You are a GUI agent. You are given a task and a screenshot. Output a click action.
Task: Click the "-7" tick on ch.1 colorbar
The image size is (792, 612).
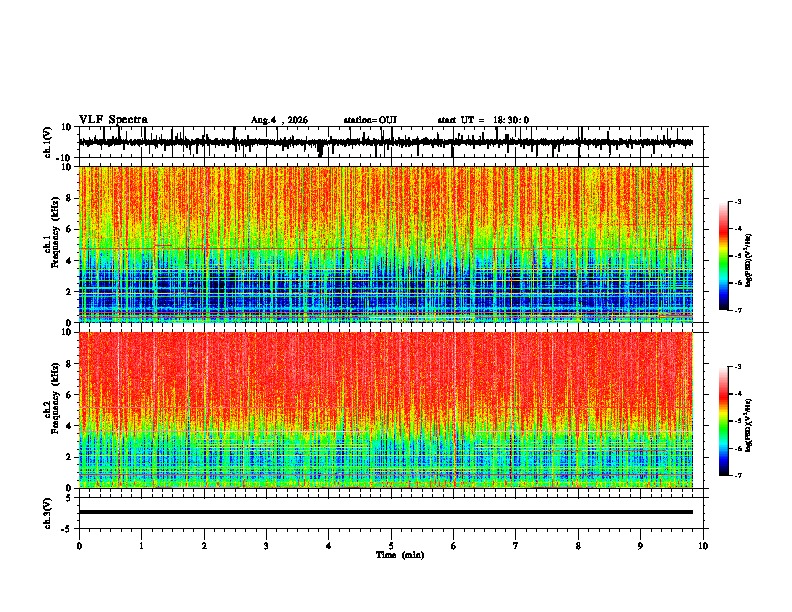coord(738,310)
